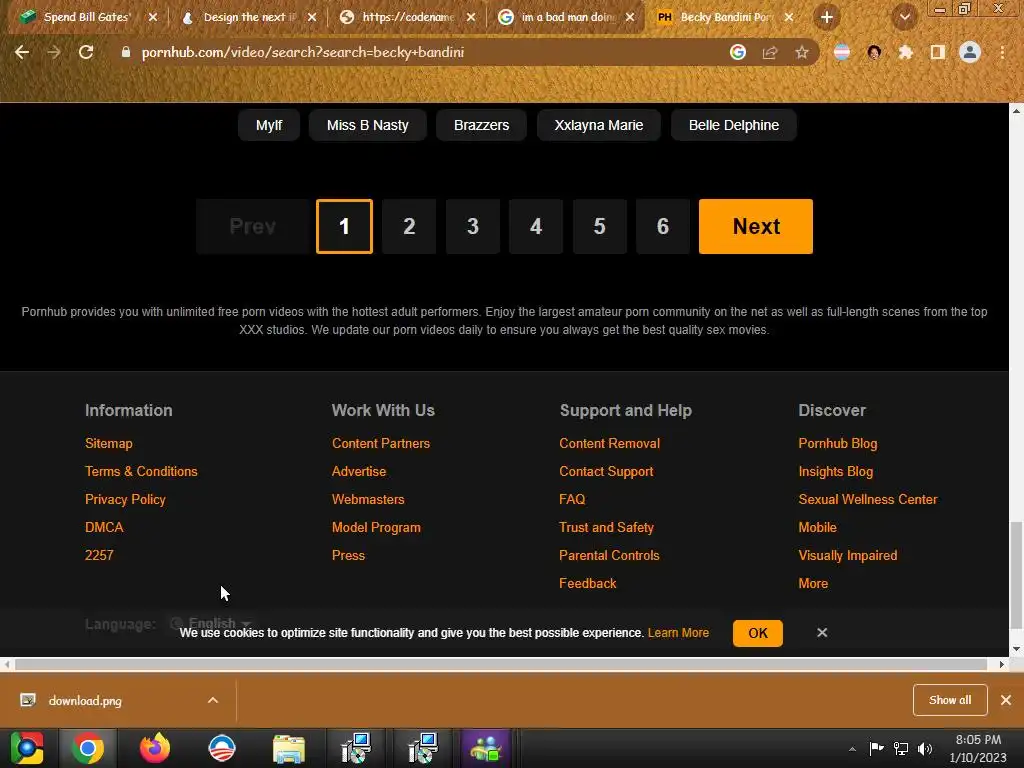Switch to the 'im a bad man doing' tab
Screen dimensions: 1024x768
567,17
